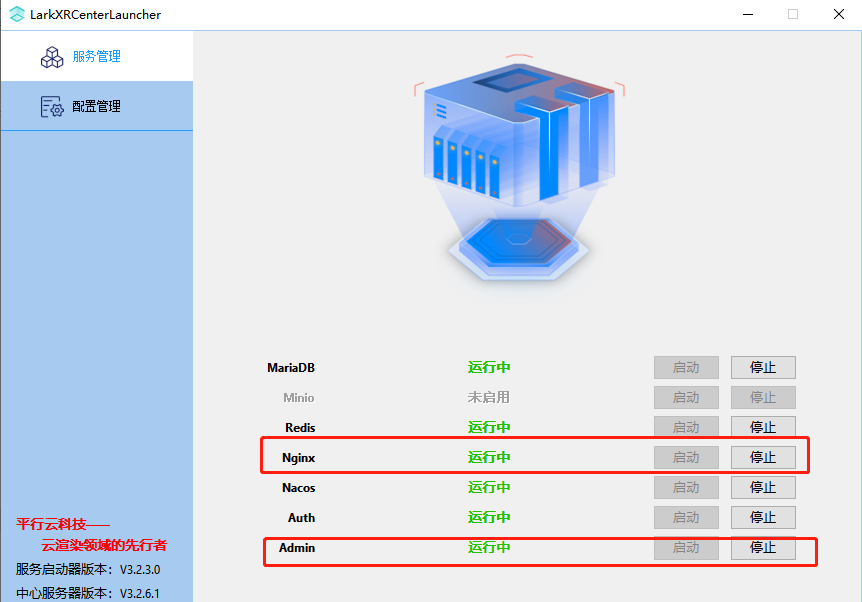
Task: Switch to 配置管理 sidebar tab
Action: (96, 107)
